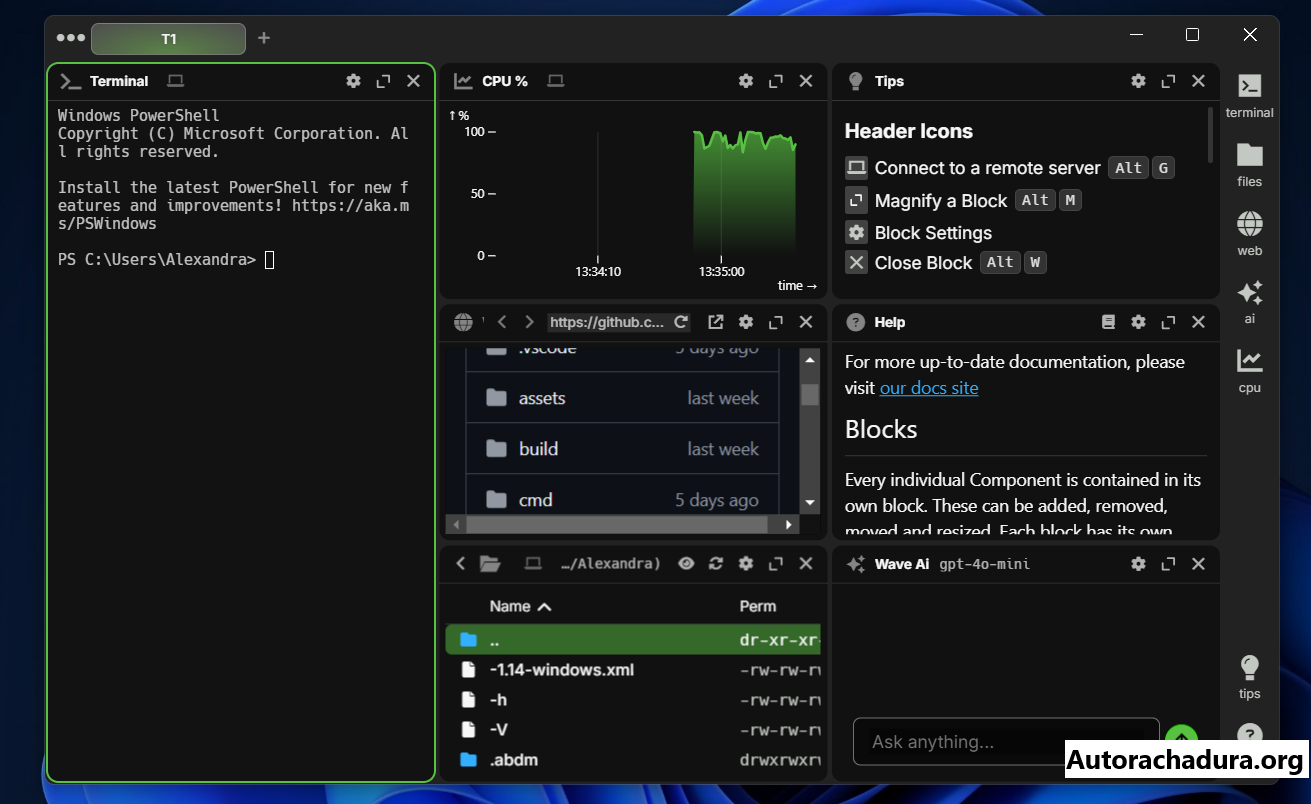
Task: Click the Perm column header
Action: 758,606
